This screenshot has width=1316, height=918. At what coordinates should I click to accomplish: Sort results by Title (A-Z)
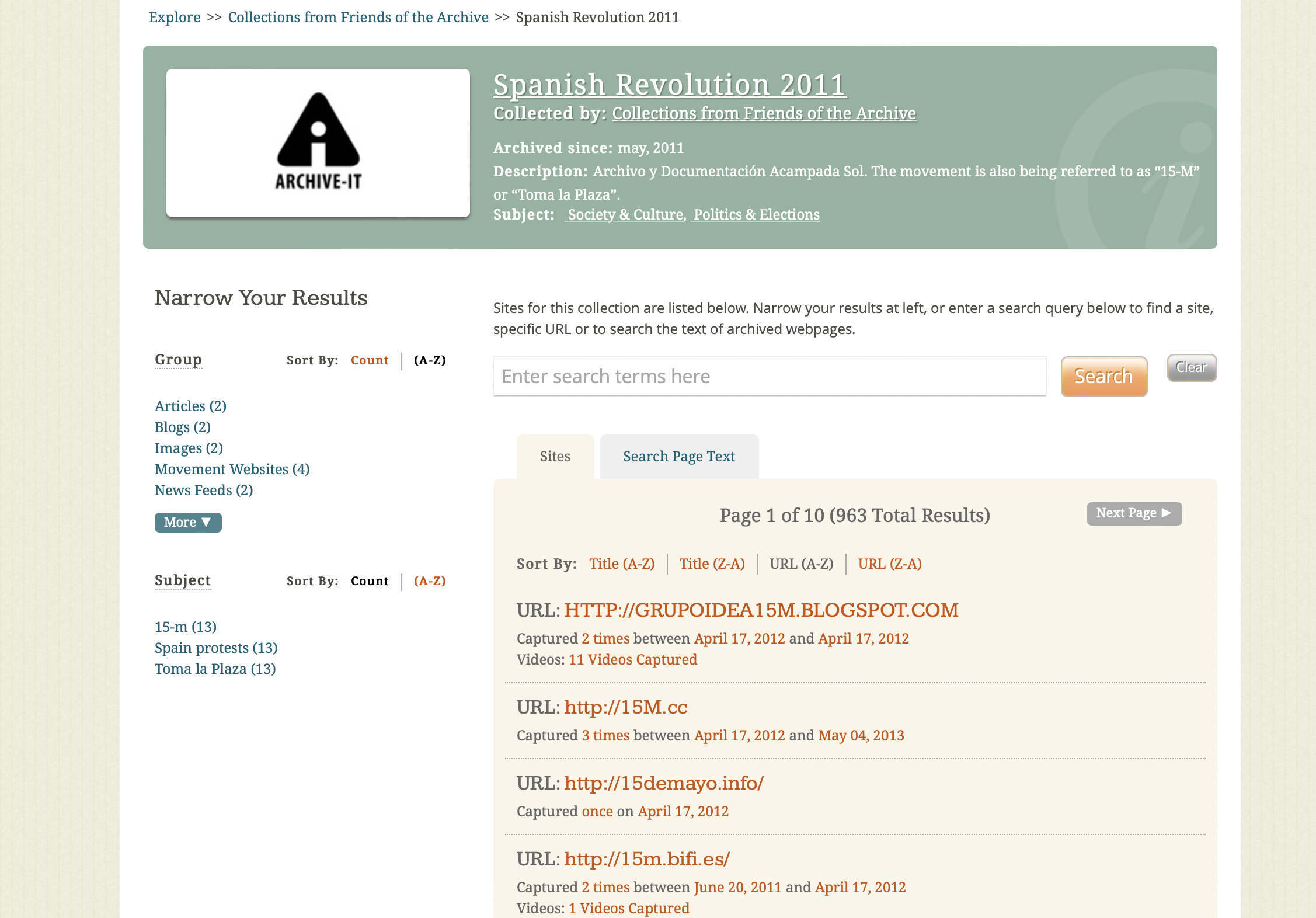[622, 564]
